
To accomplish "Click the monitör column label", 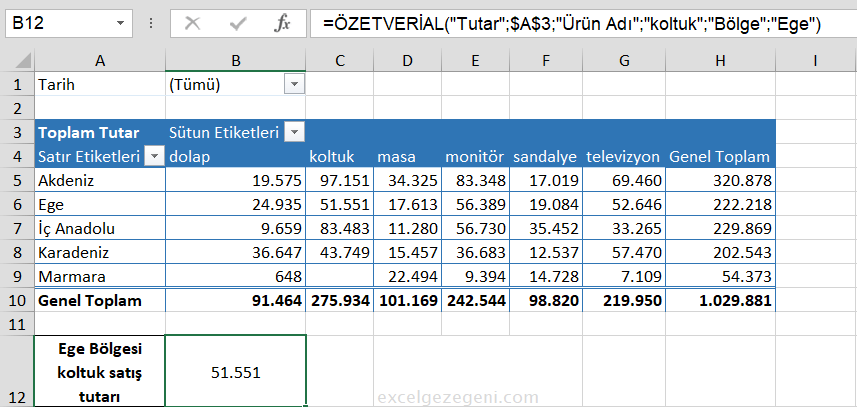I will coord(476,157).
